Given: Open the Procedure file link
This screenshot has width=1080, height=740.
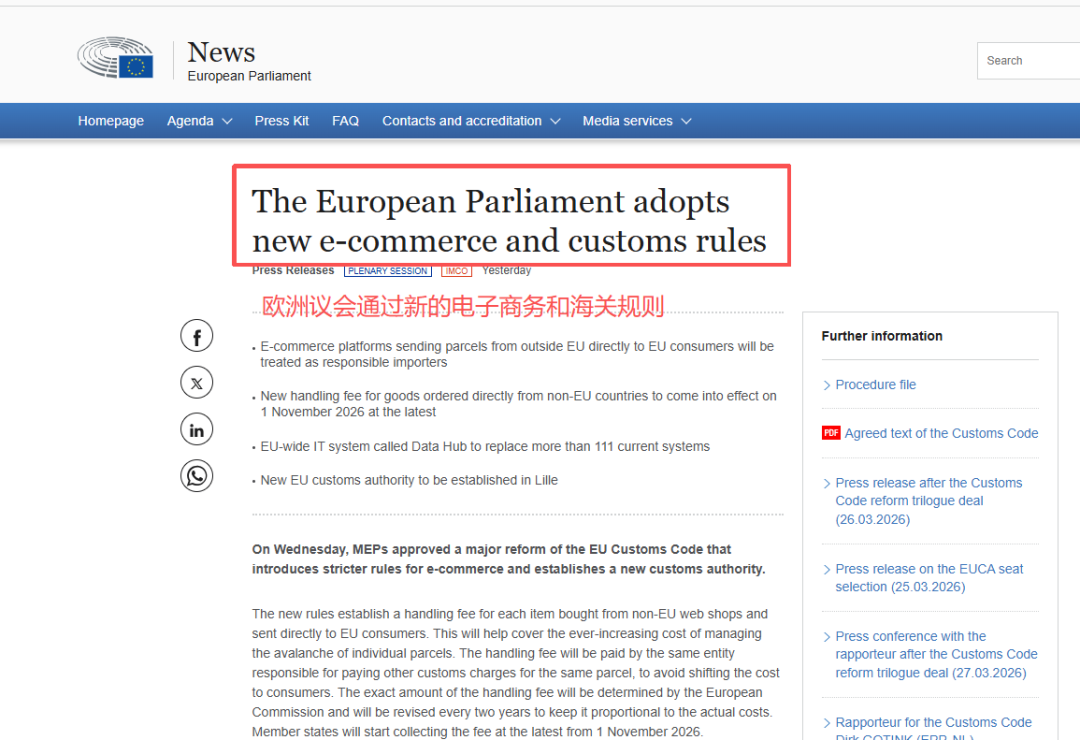Looking at the screenshot, I should pyautogui.click(x=875, y=384).
